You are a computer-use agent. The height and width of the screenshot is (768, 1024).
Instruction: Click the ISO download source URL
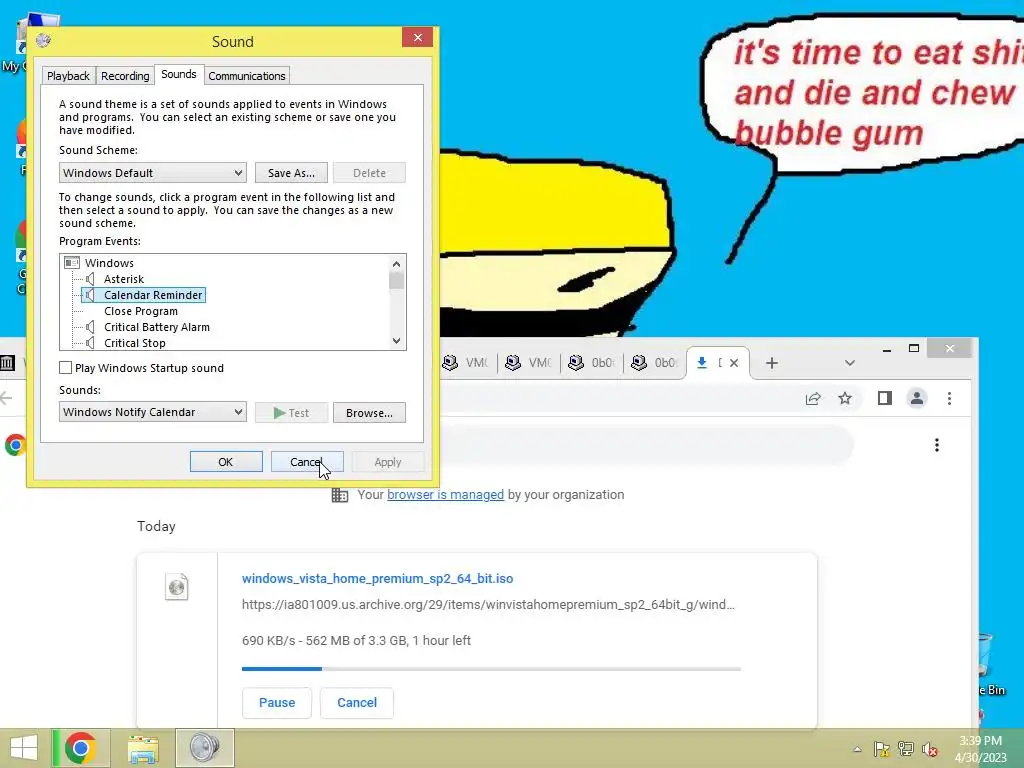(488, 605)
